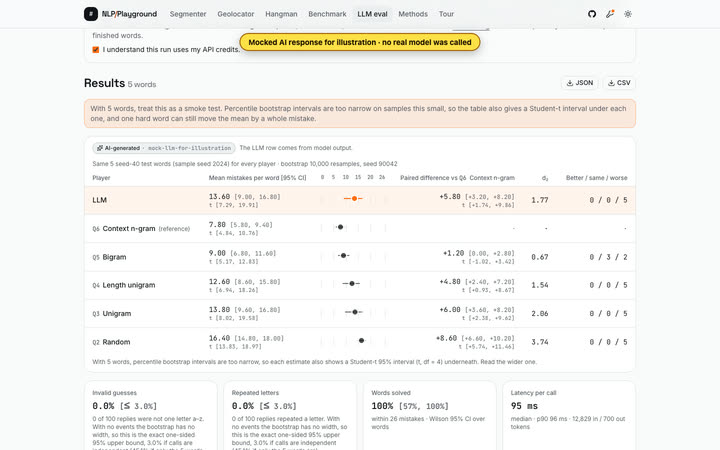Toggle light/dark theme sun icon
Viewport: 720px width, 450px height.
628,14
